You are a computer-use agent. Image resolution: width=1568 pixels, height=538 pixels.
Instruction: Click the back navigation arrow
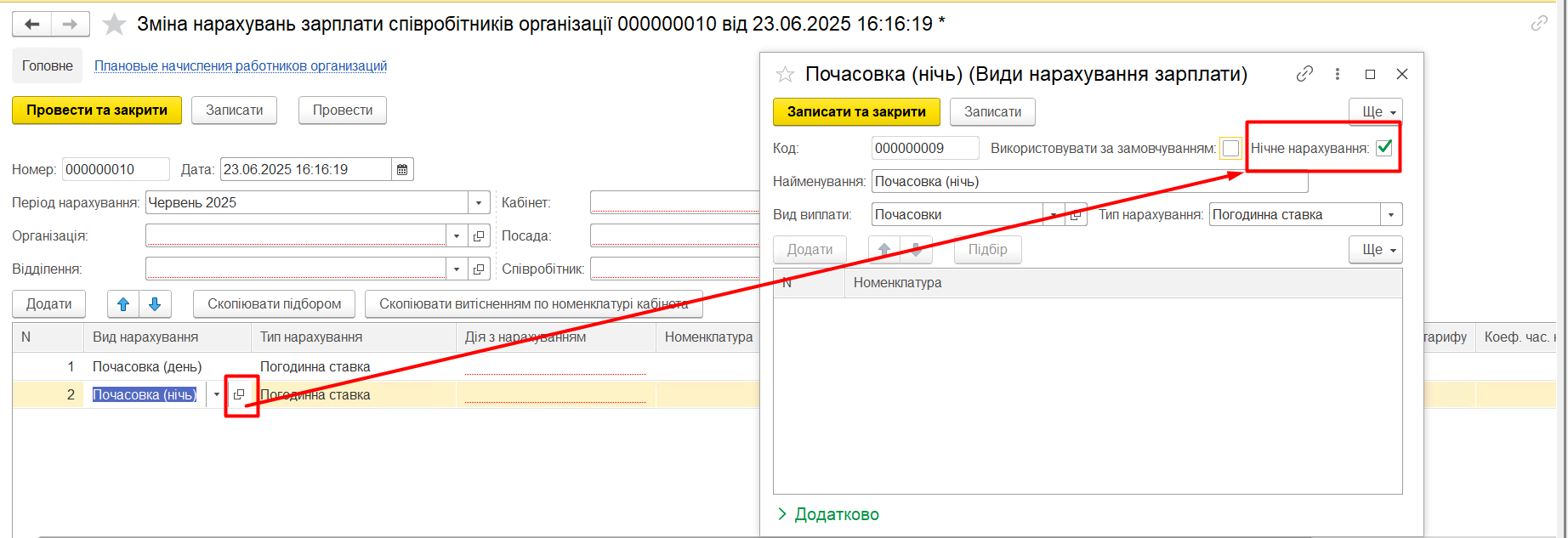click(32, 25)
